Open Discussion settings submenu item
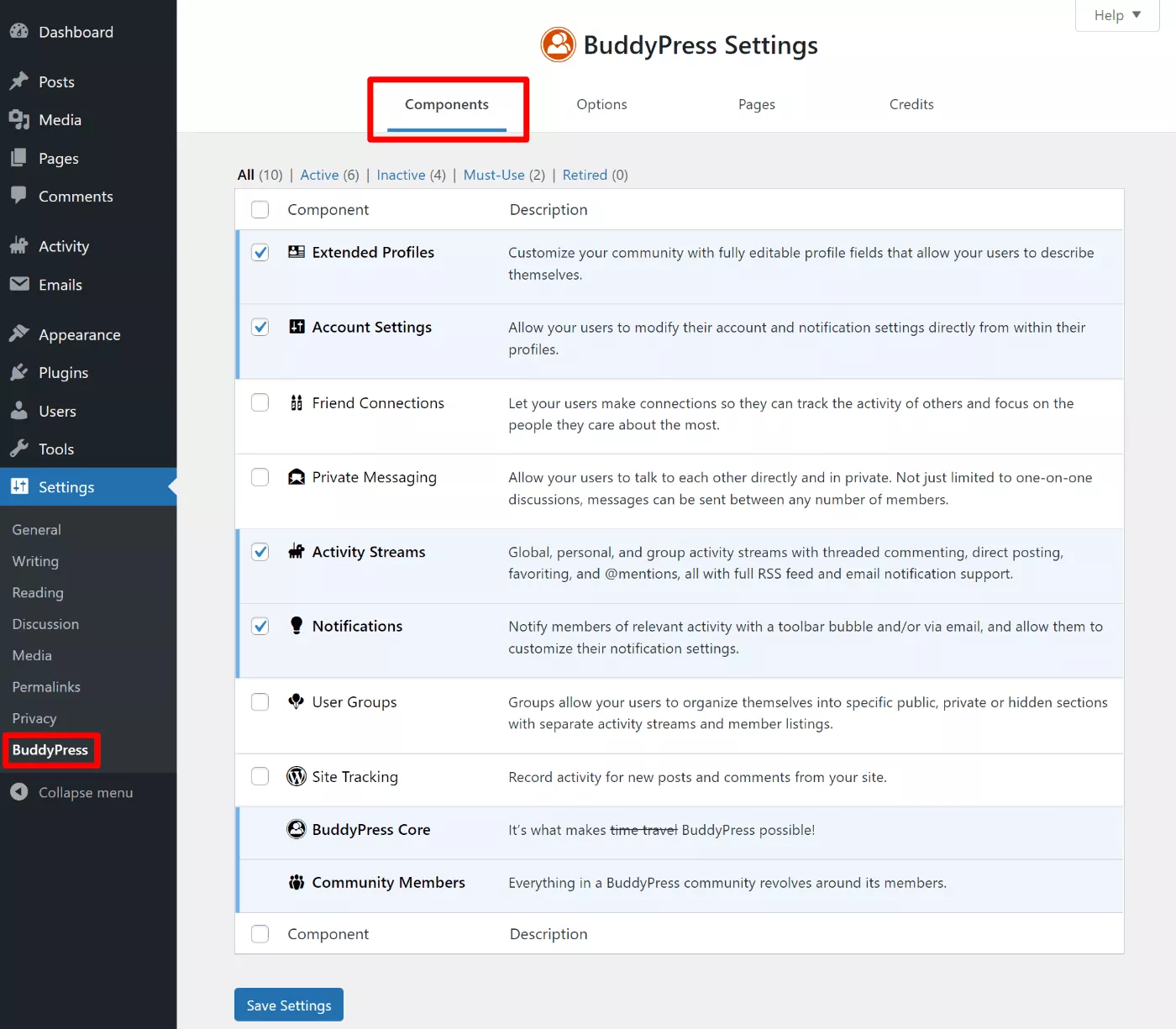This screenshot has height=1029, width=1176. pos(45,624)
